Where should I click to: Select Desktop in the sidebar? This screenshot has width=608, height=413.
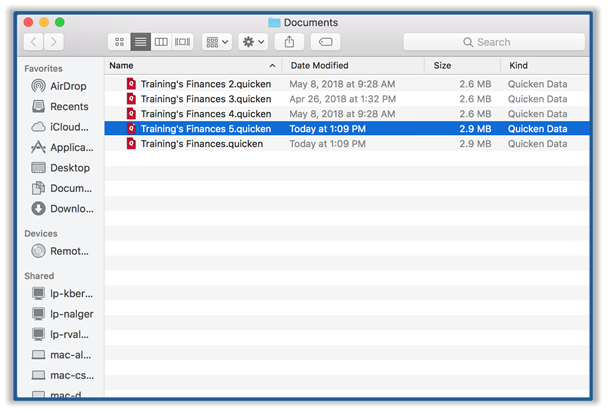[x=69, y=168]
